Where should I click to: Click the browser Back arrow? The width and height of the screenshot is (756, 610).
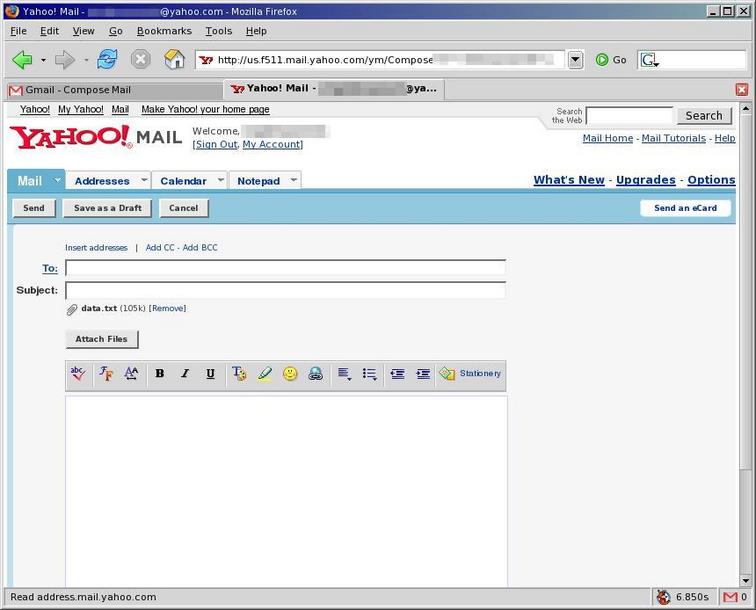coord(22,60)
